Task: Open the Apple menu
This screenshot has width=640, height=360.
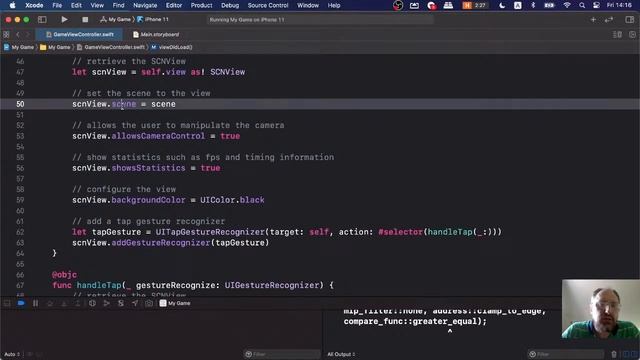Action: [13, 5]
